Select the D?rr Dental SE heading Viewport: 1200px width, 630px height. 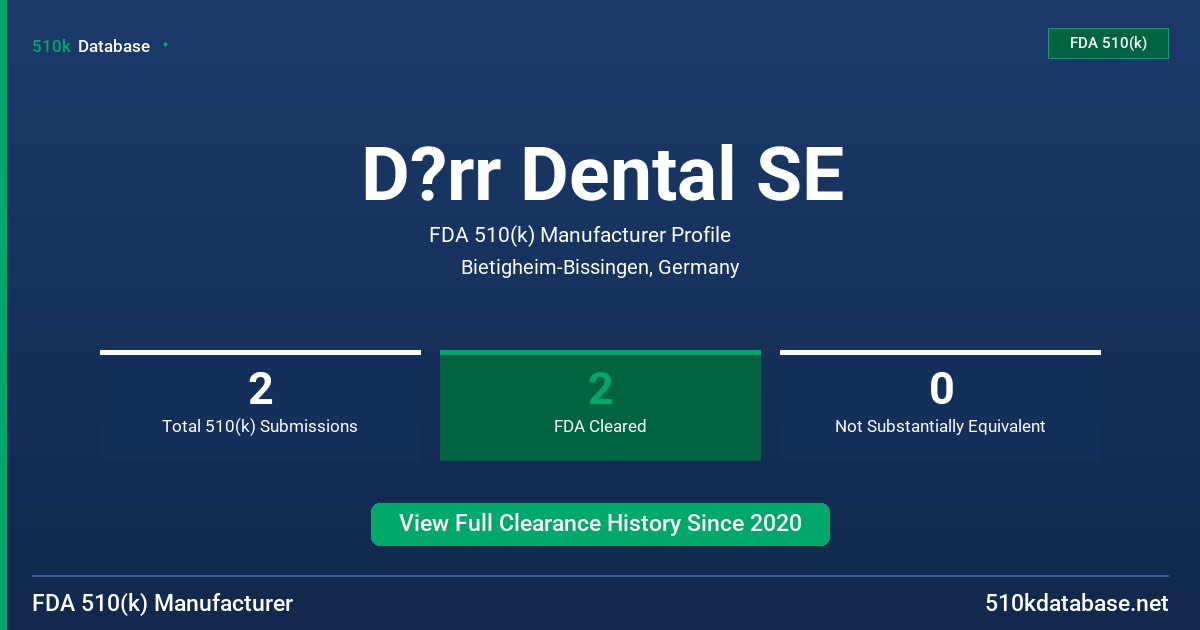point(603,175)
